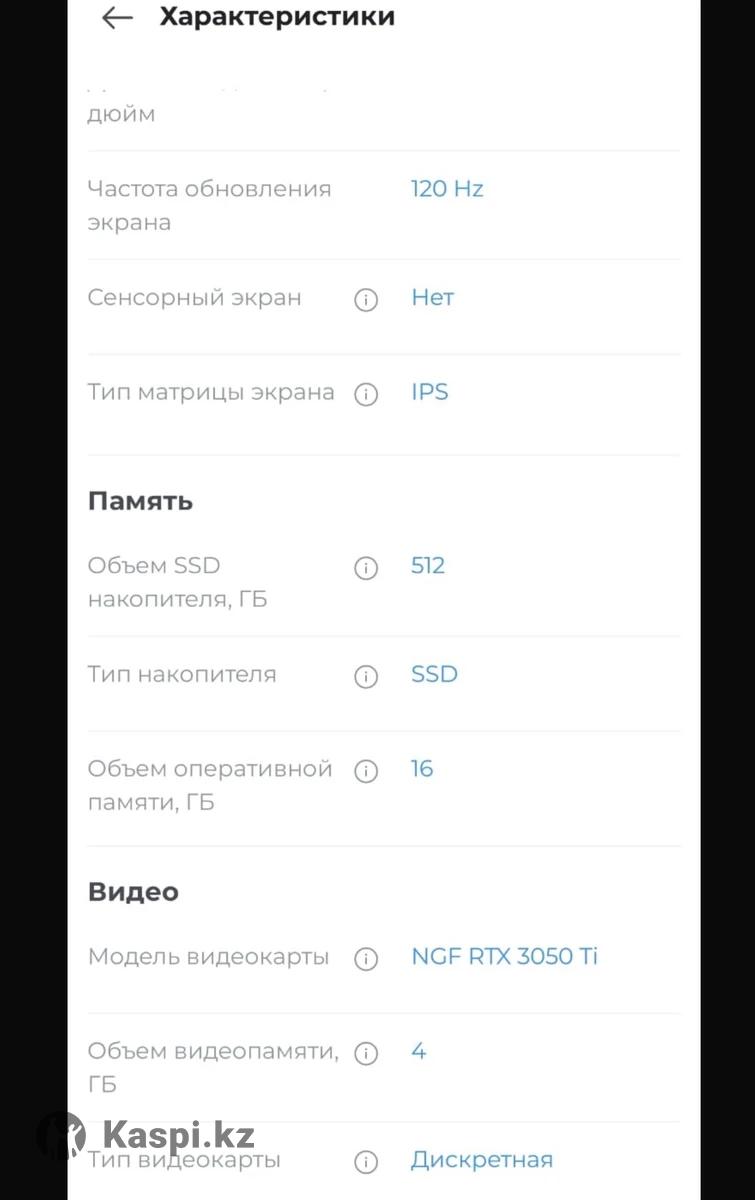The width and height of the screenshot is (755, 1200).
Task: Click the Дискретная video card type
Action: [481, 1160]
